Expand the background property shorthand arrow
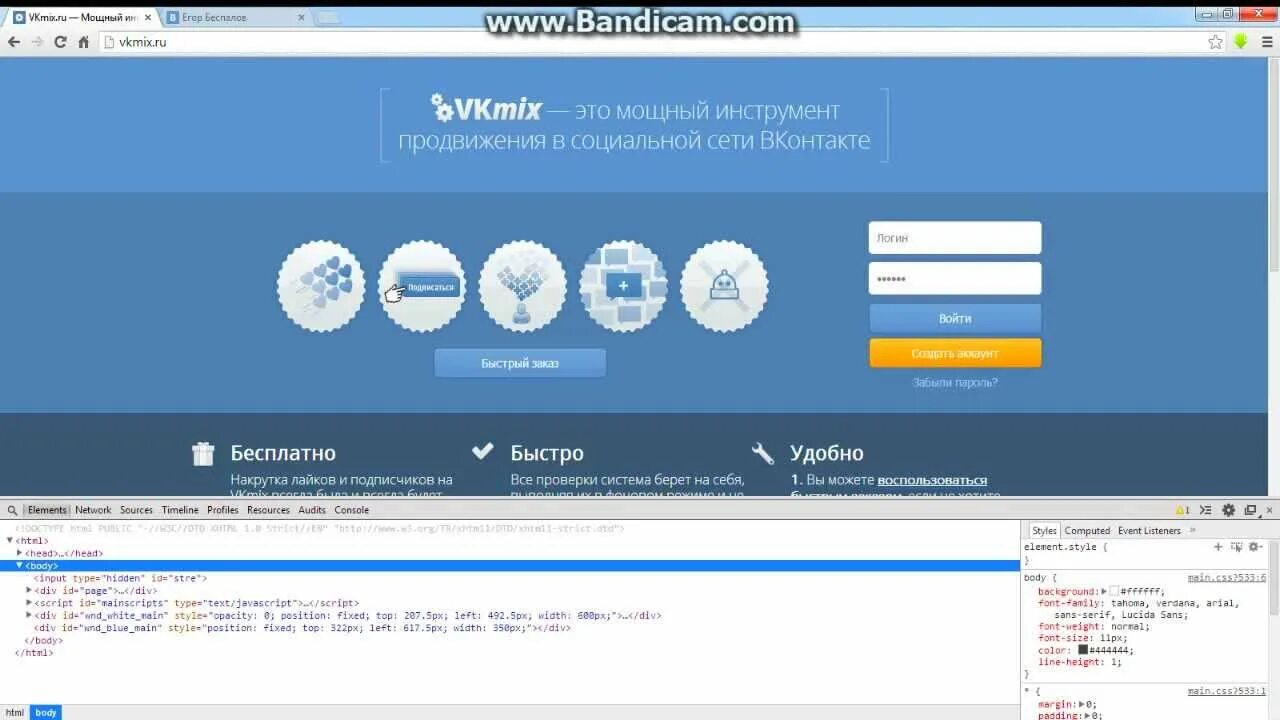This screenshot has height=720, width=1280. 1104,592
